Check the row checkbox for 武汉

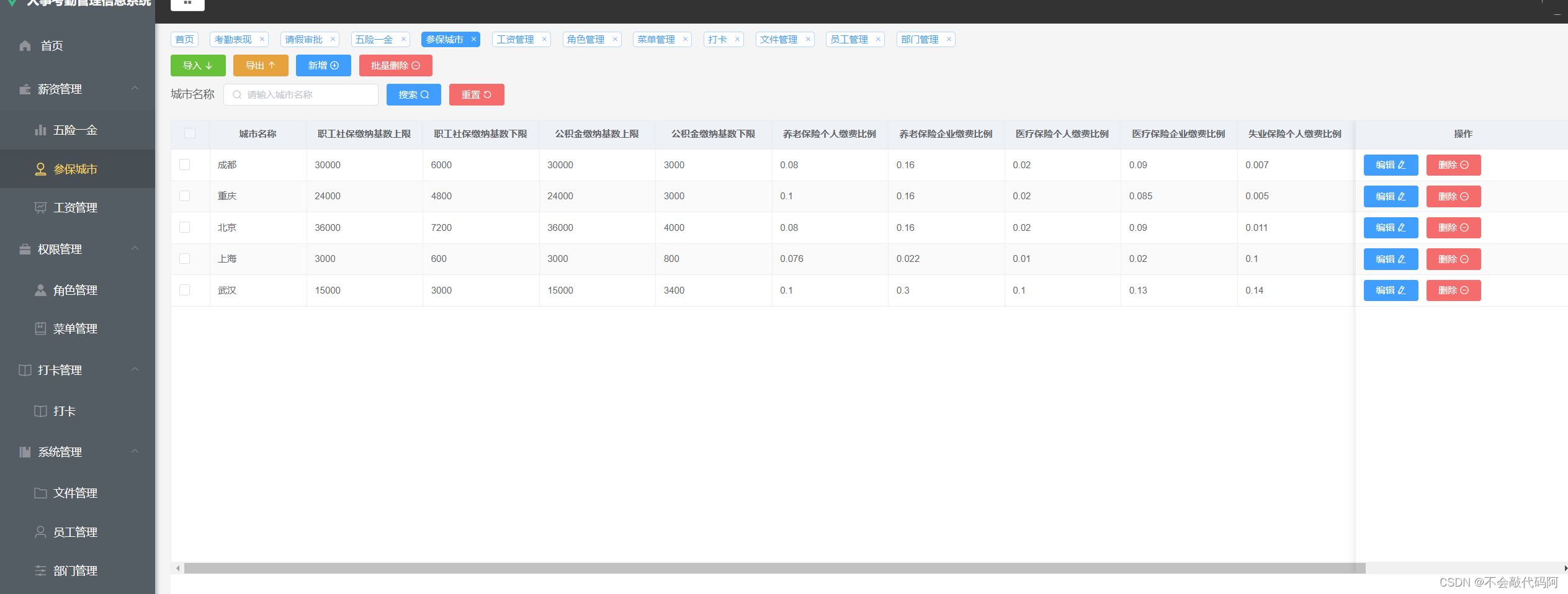click(x=184, y=290)
